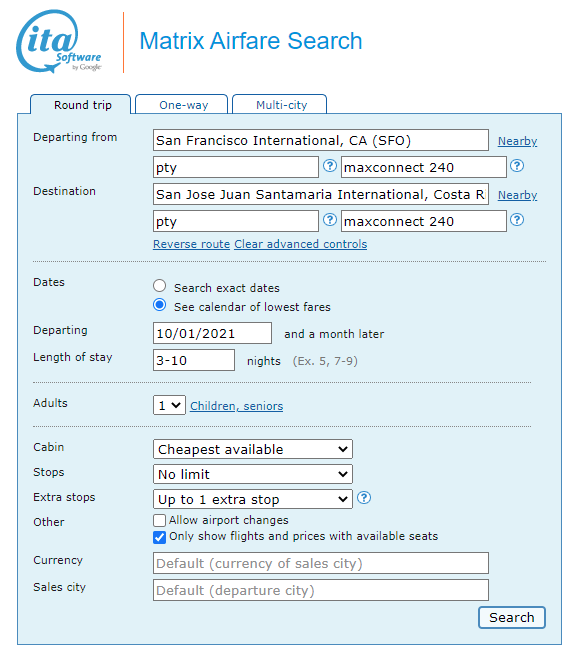Expand the Cabin dropdown
569x660 pixels.
point(253,449)
